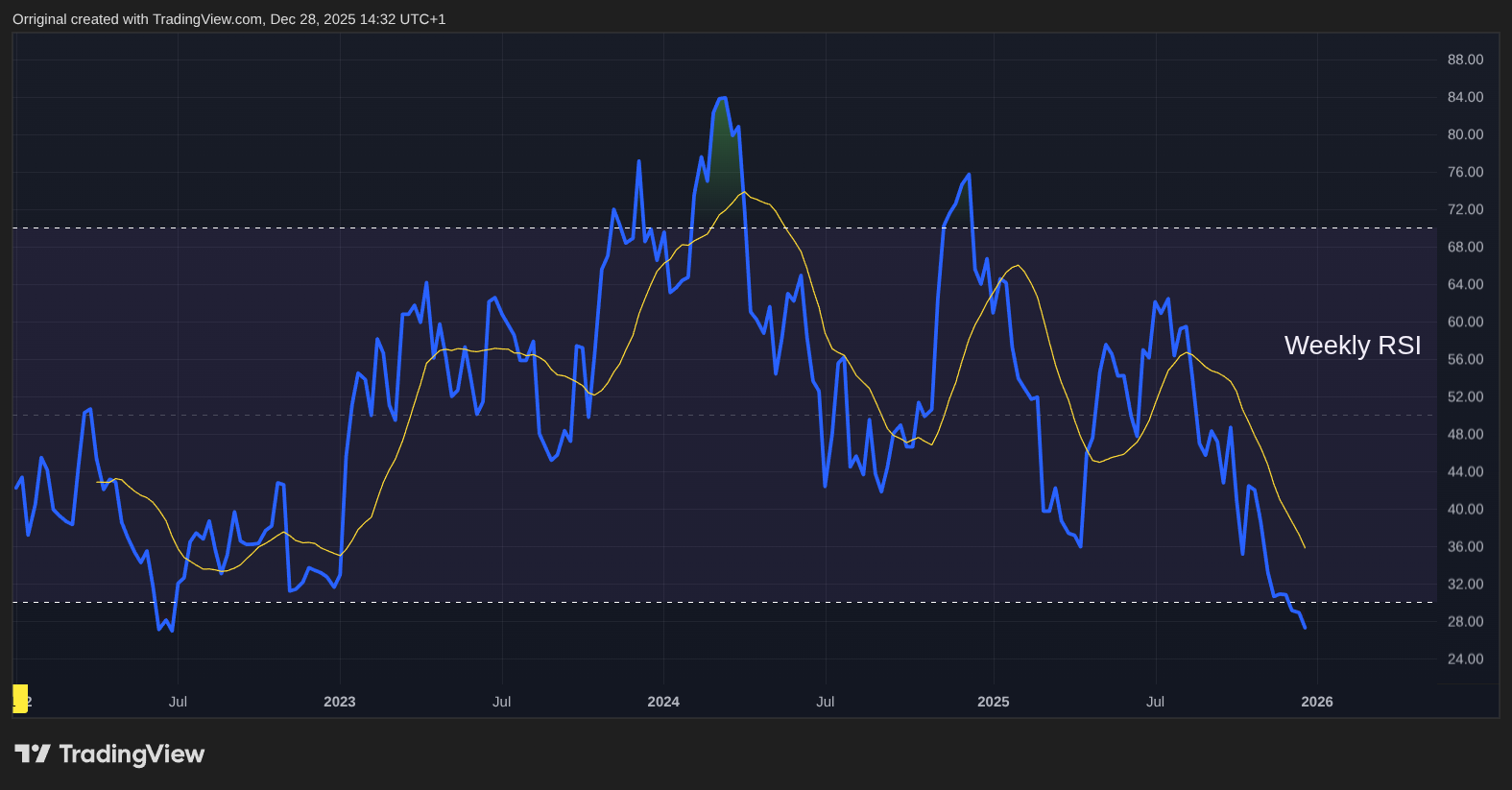This screenshot has width=1512, height=790.
Task: Click the Jul label before 2023
Action: tap(178, 702)
